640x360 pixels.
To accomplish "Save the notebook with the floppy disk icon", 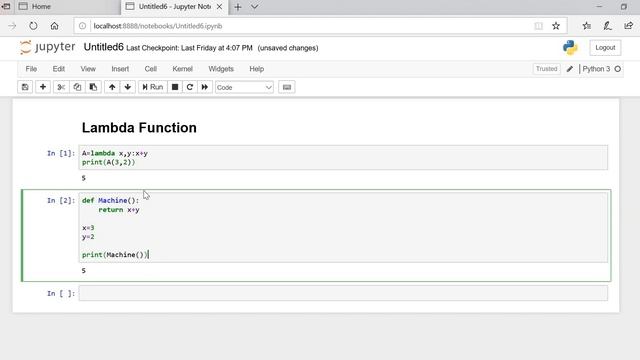I will (x=25, y=87).
